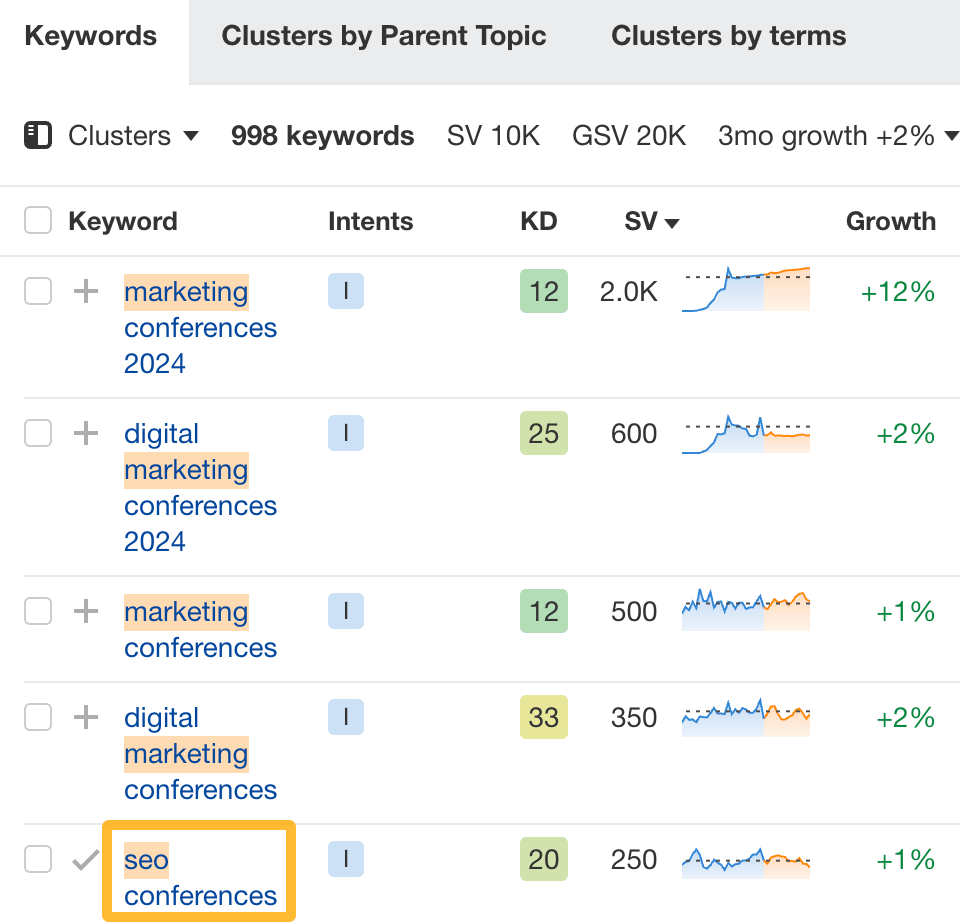Click the plus icon beside 'digital marketing conferences 2024'
The image size is (960, 924).
(86, 433)
